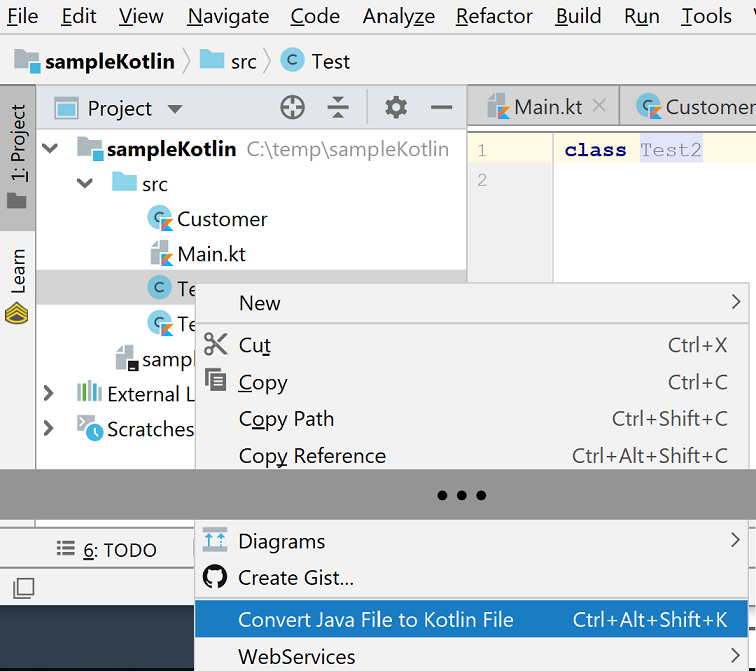Open the Project view dropdown
The width and height of the screenshot is (756, 671).
pyautogui.click(x=175, y=109)
